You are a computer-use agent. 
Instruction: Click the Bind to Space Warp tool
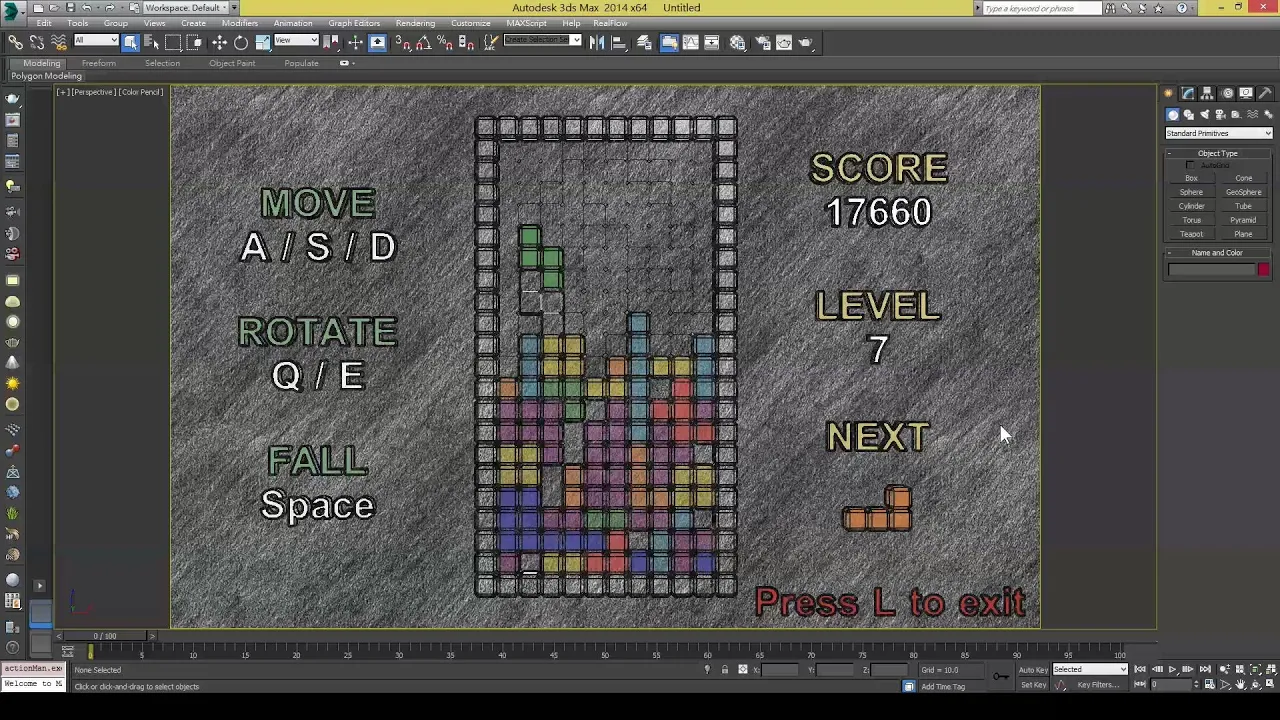(x=59, y=42)
